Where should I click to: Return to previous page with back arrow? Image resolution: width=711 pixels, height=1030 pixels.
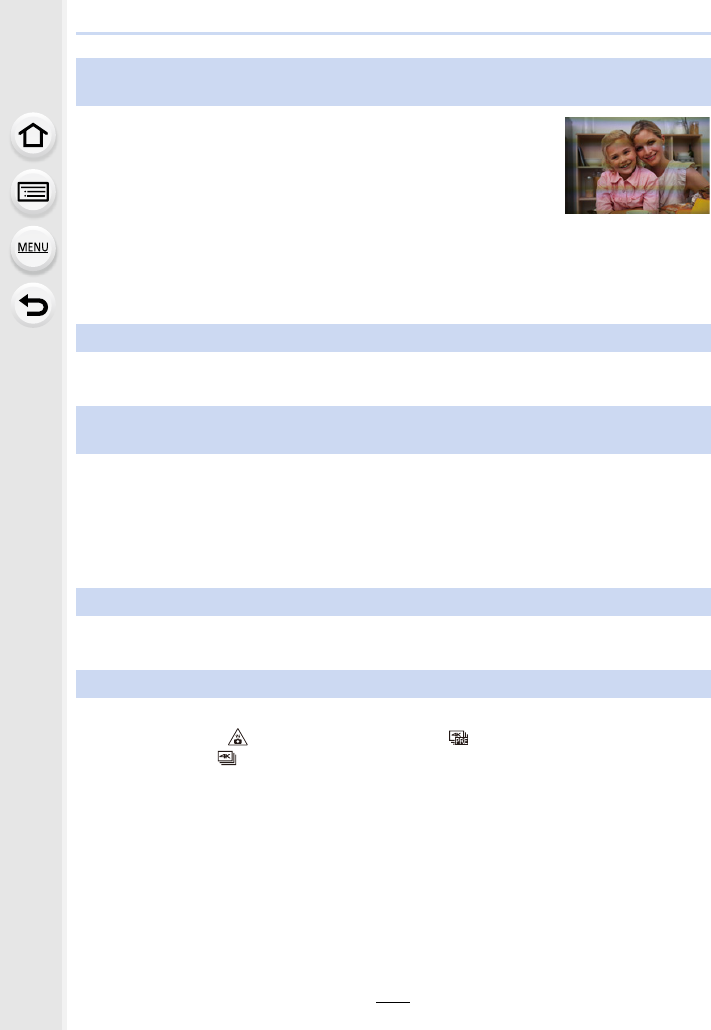pyautogui.click(x=33, y=305)
